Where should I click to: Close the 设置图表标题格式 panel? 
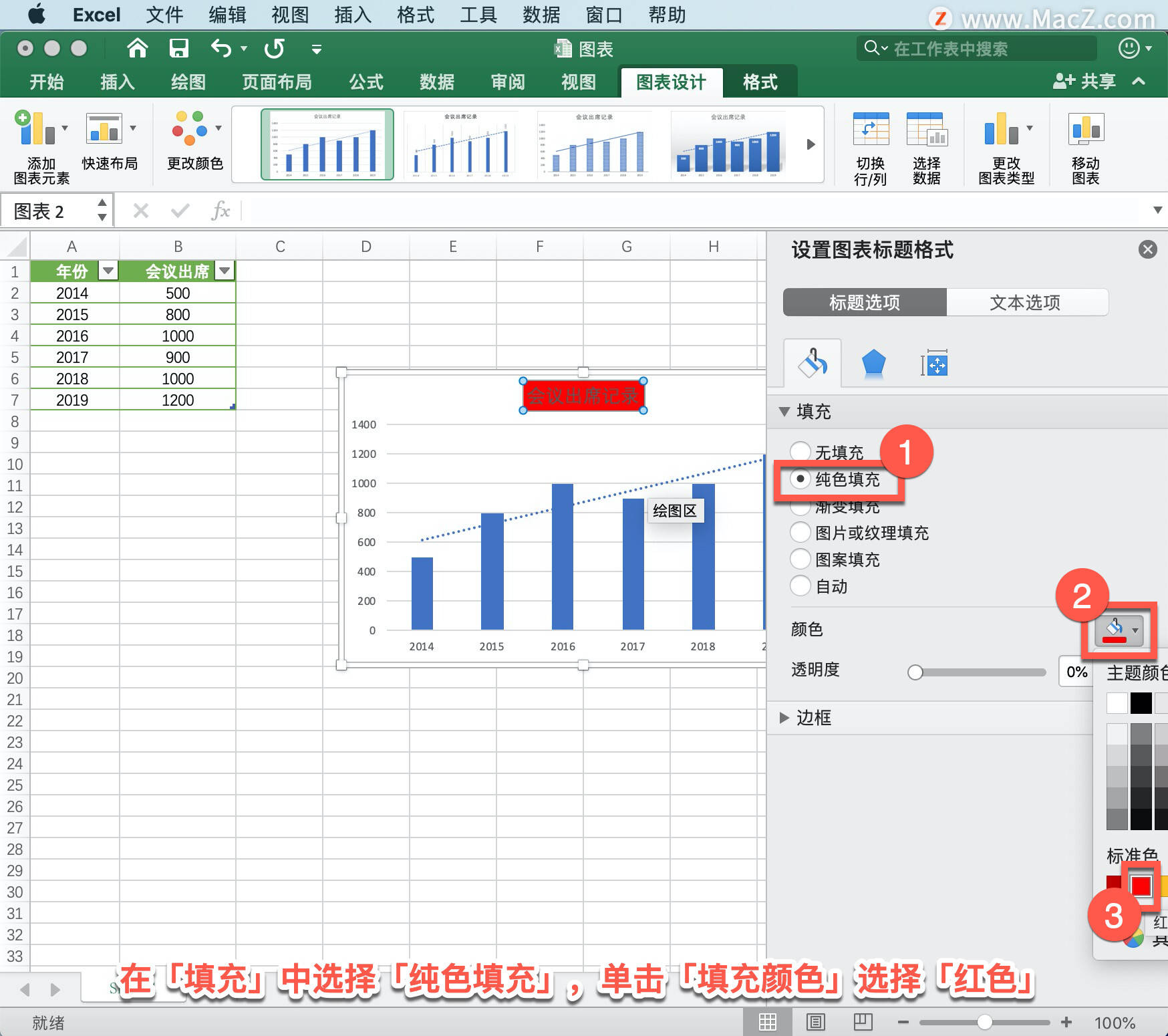coord(1147,249)
